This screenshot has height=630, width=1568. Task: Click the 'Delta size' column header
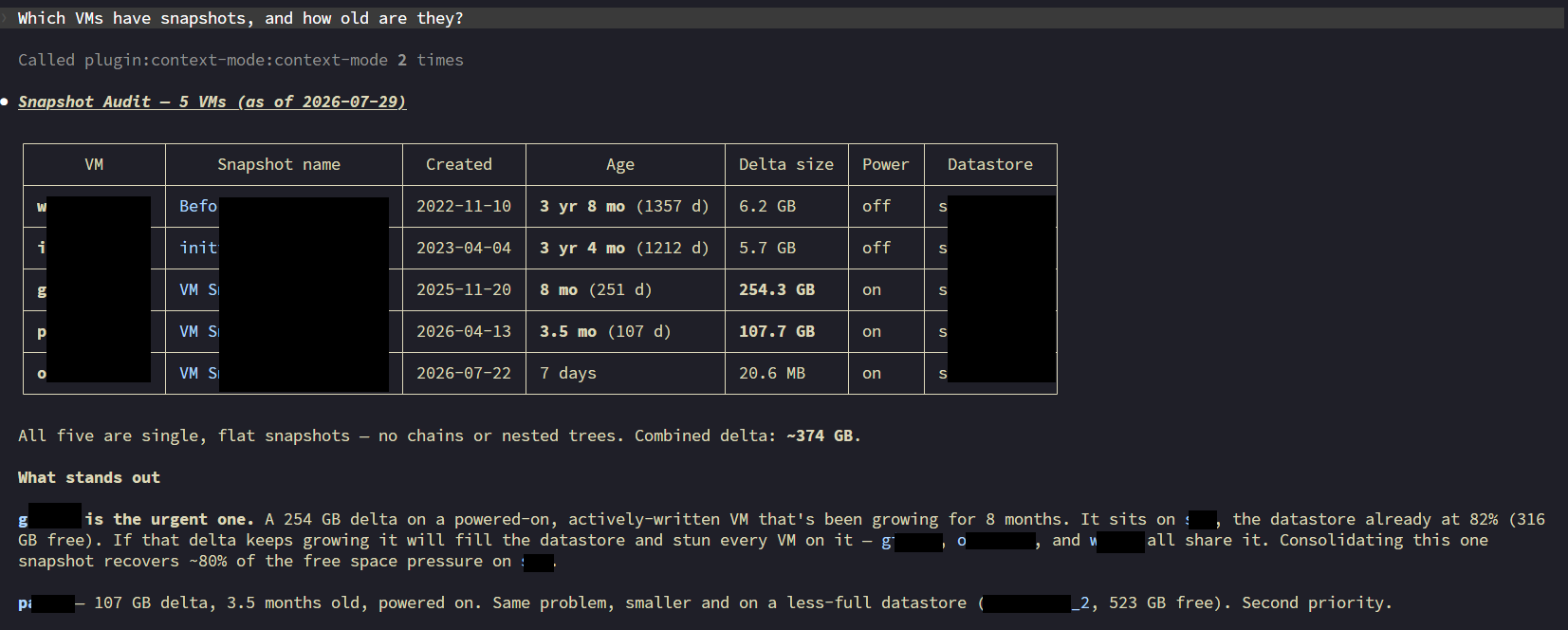click(786, 164)
